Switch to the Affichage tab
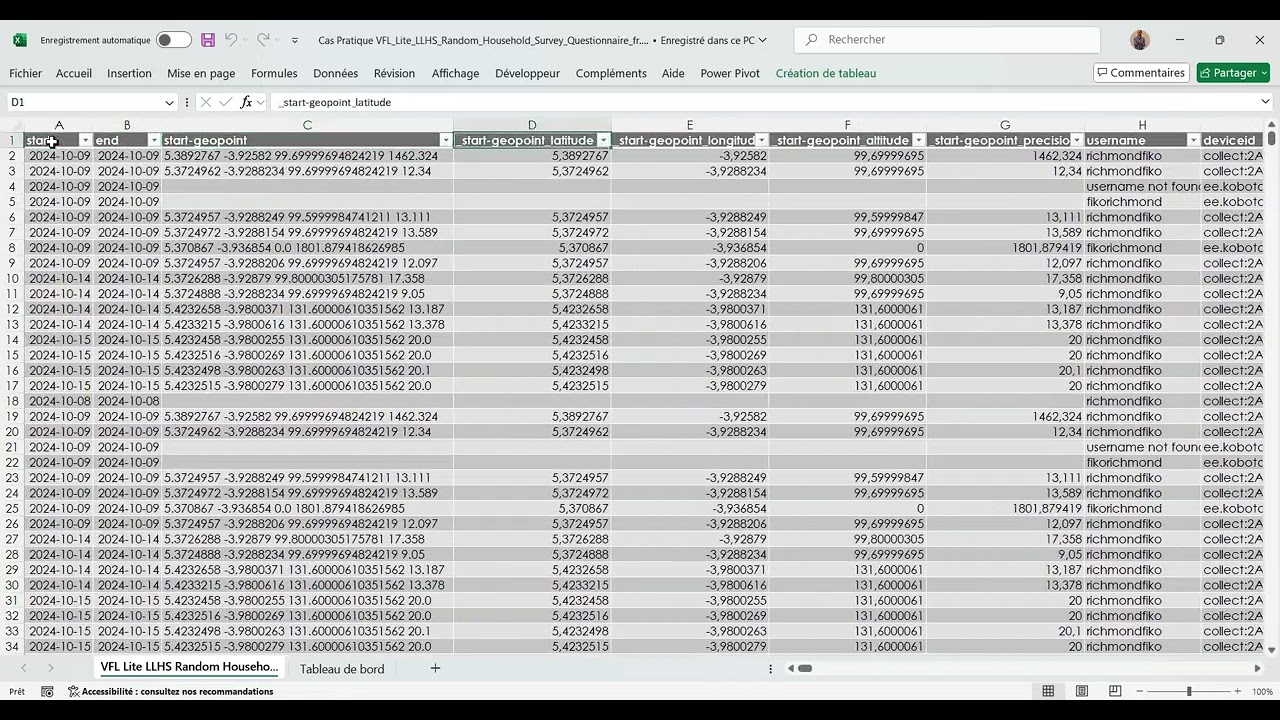Image resolution: width=1280 pixels, height=720 pixels. pyautogui.click(x=455, y=73)
